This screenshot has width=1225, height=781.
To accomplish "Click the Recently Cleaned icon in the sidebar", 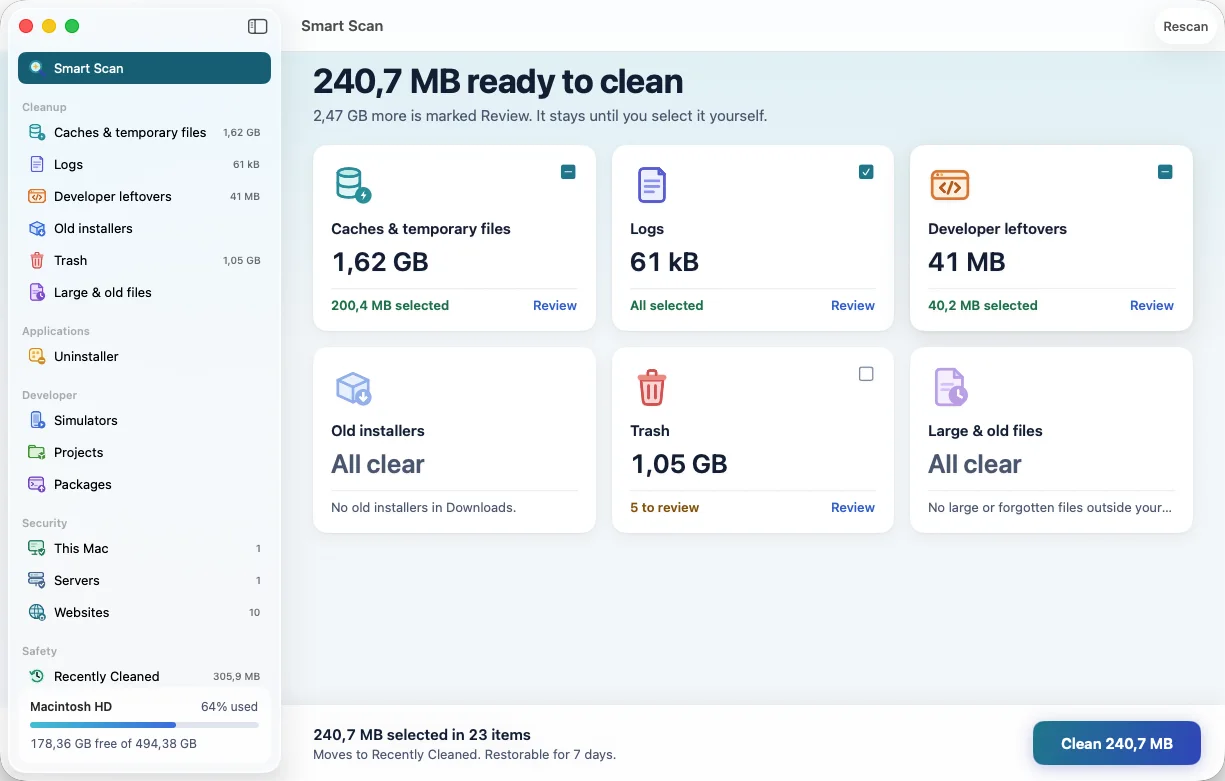I will 36,676.
